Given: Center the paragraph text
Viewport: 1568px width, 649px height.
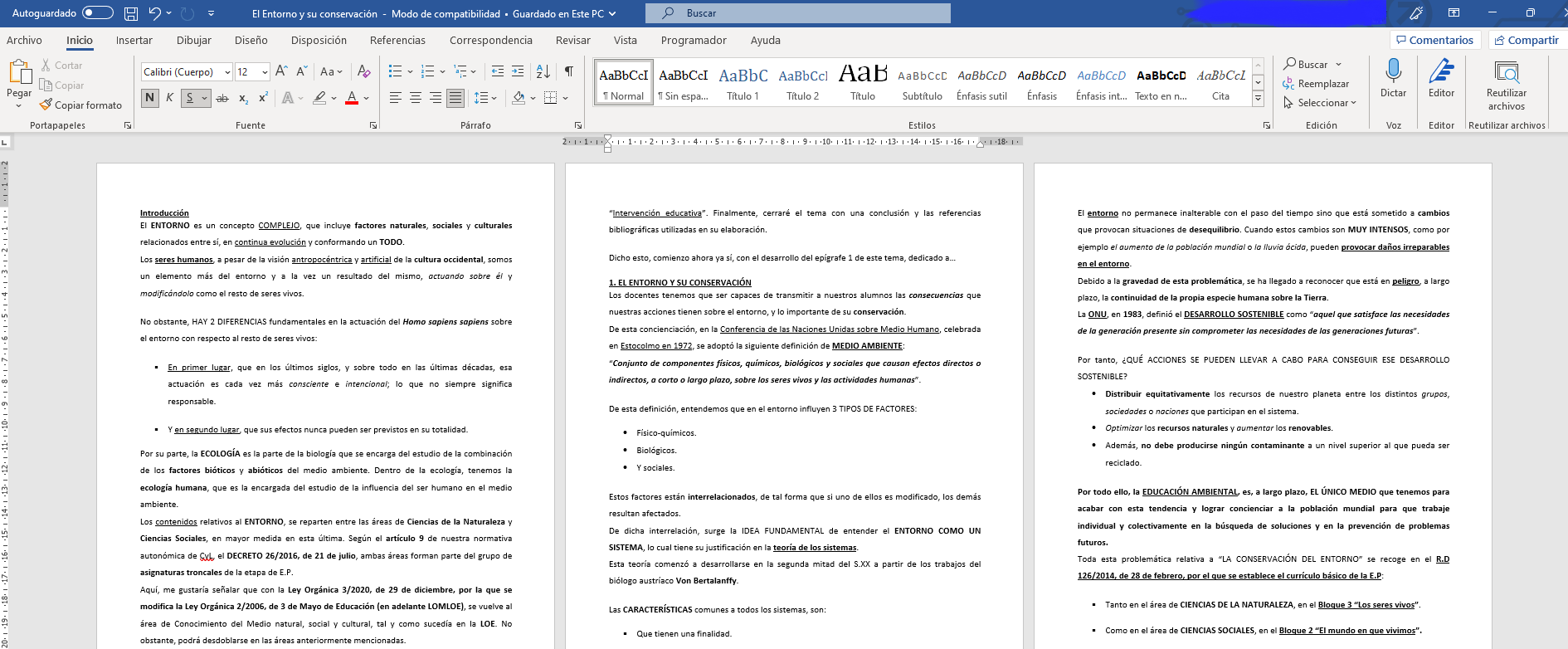Looking at the screenshot, I should [416, 98].
